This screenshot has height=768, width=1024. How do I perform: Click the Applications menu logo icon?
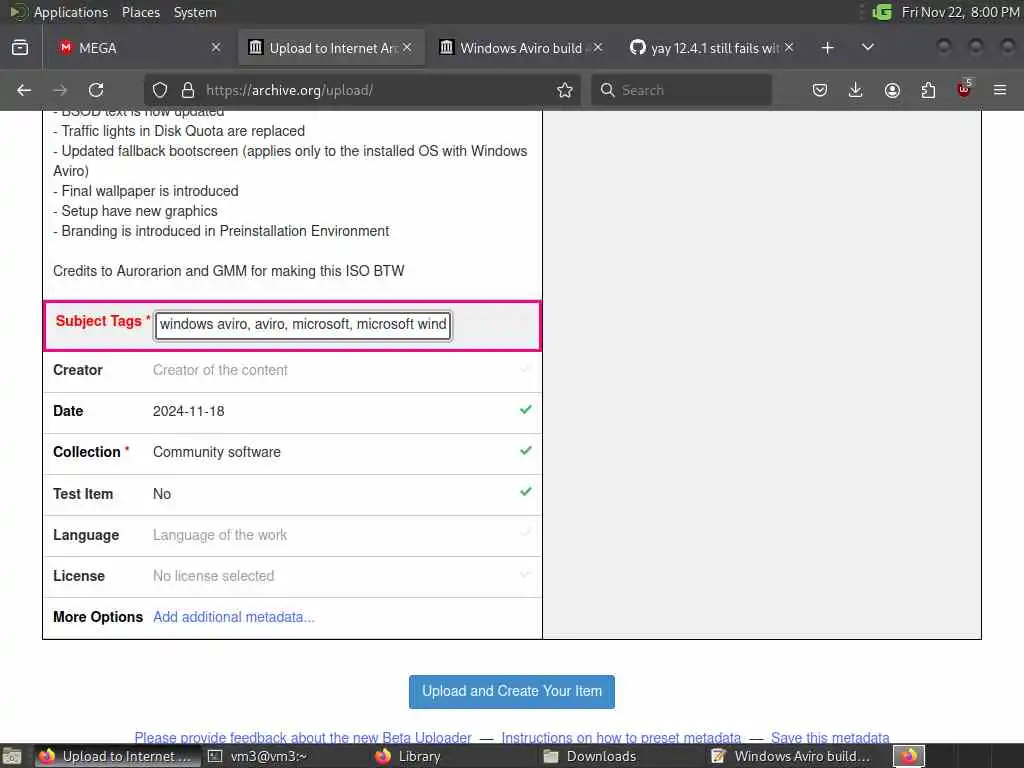point(18,12)
